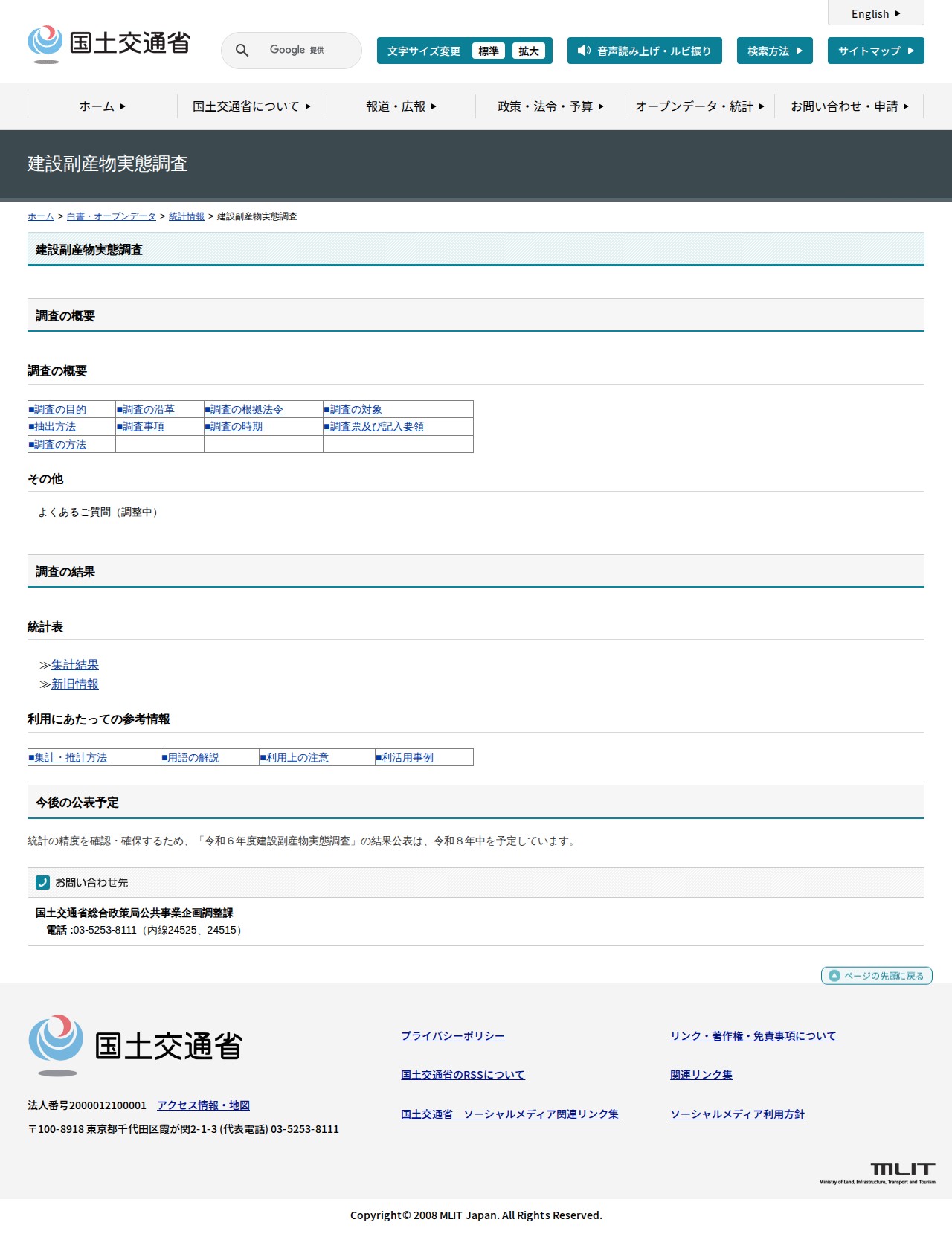This screenshot has height=1237, width=952.
Task: Open アクセス情報・地図 footer link
Action: pos(203,1105)
